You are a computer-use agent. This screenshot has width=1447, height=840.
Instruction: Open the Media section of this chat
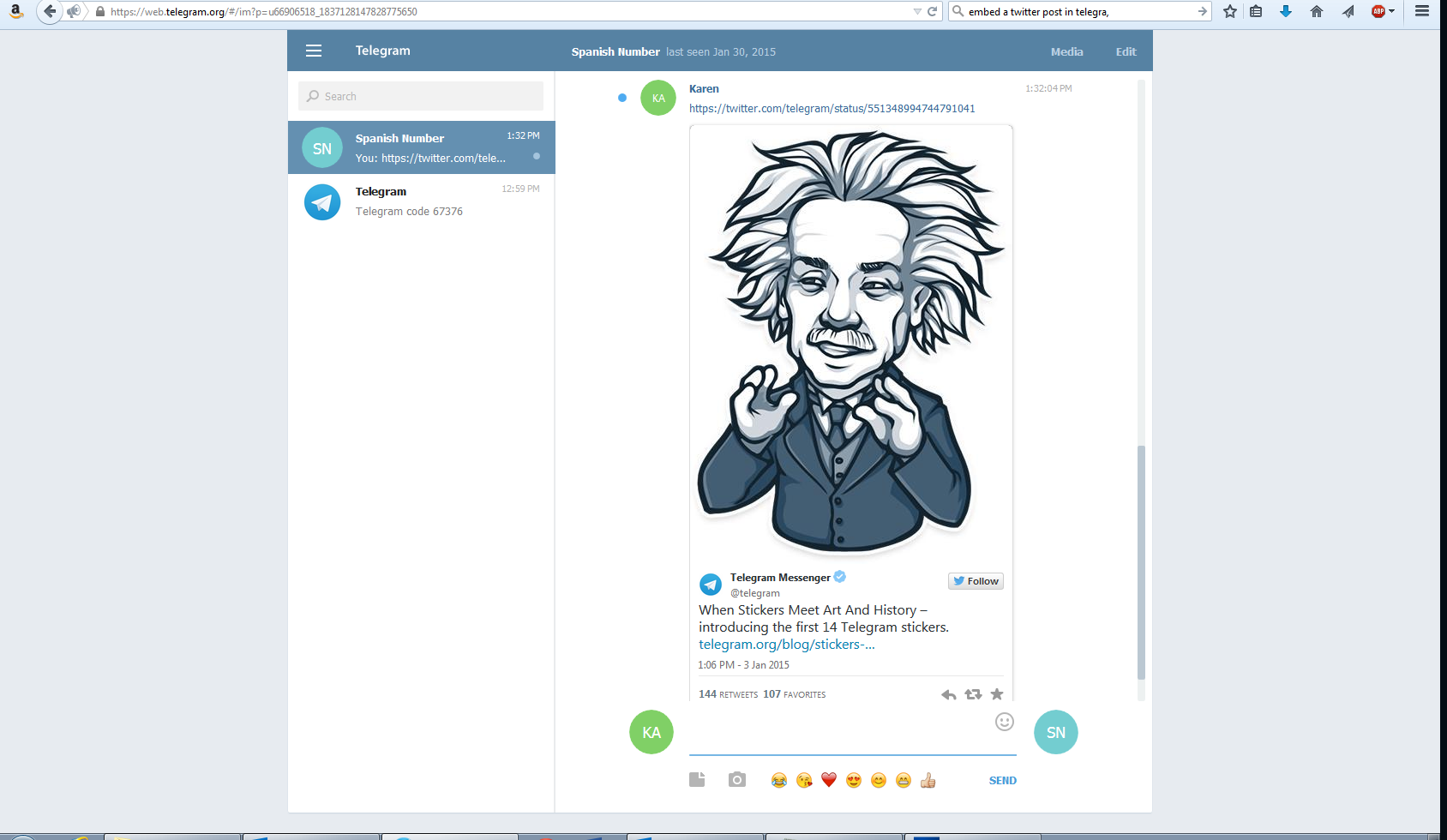click(1067, 51)
